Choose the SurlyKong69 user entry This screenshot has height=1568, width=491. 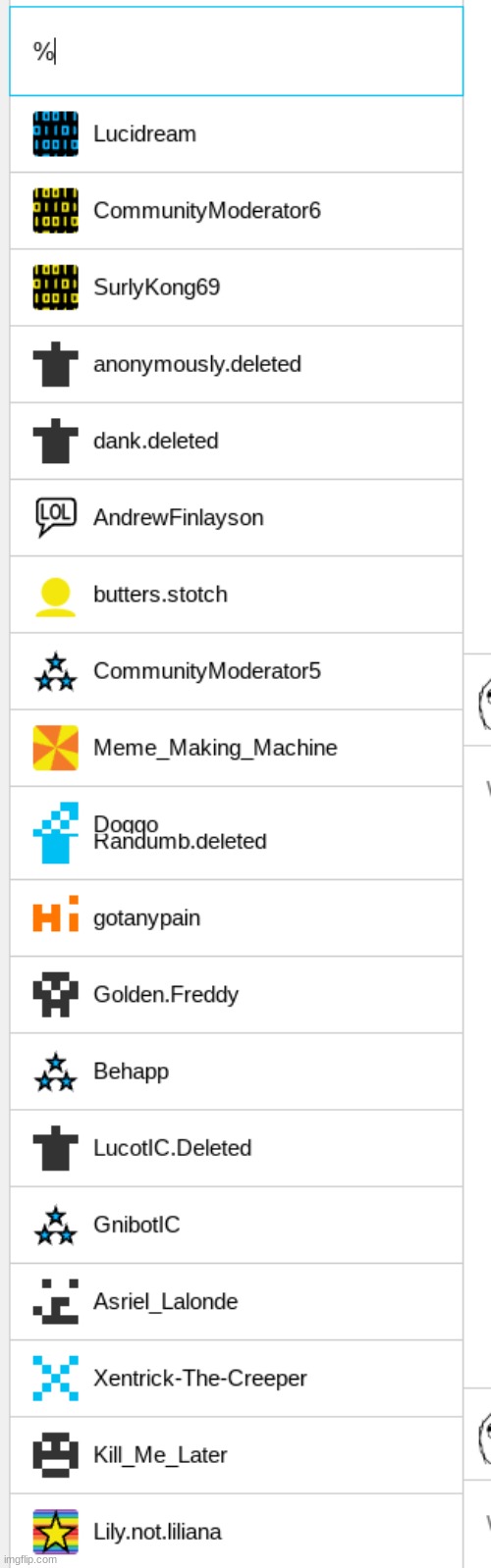(236, 287)
